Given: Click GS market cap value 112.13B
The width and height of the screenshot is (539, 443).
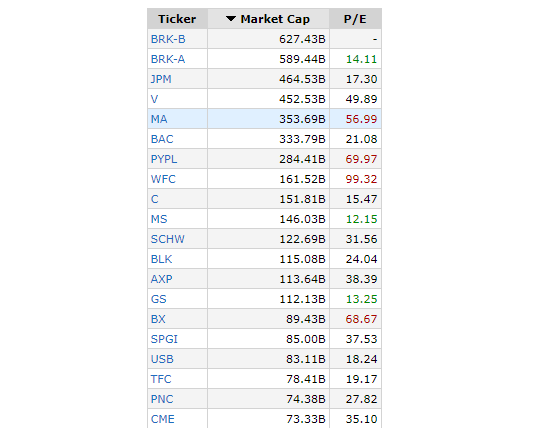Looking at the screenshot, I should 302,299.
